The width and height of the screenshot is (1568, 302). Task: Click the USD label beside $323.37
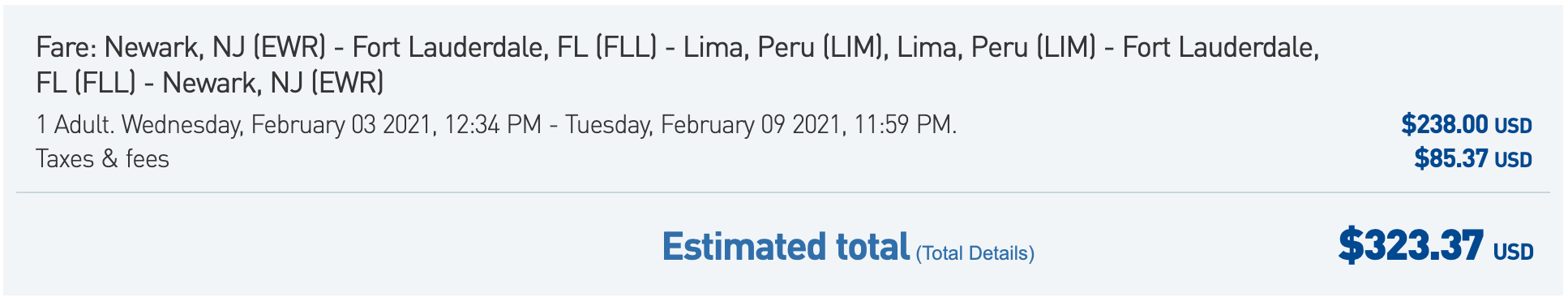(1513, 252)
